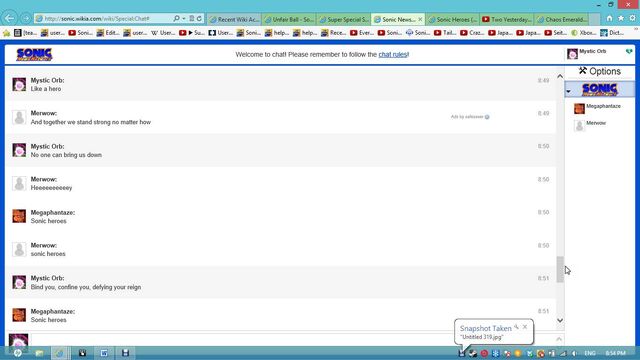The height and width of the screenshot is (360, 640).
Task: Switch to the Chaos Emerald... tab
Action: tap(562, 19)
